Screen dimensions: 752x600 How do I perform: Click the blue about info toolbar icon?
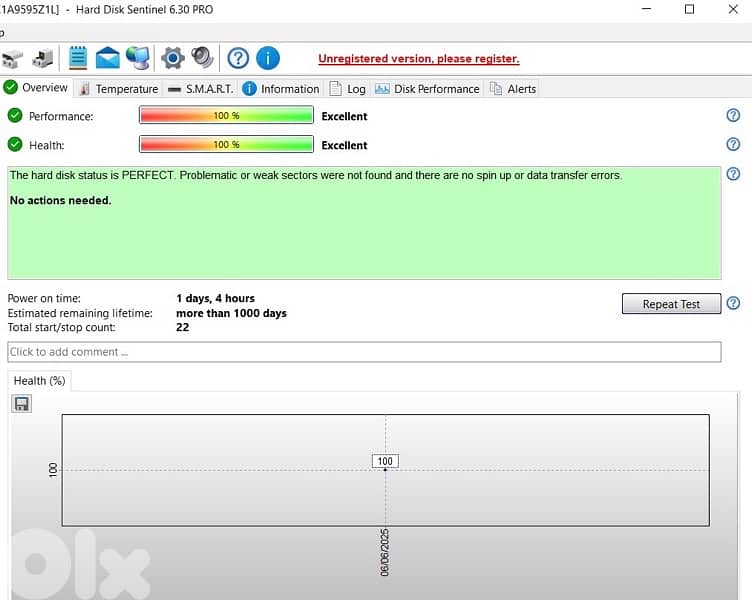click(268, 58)
